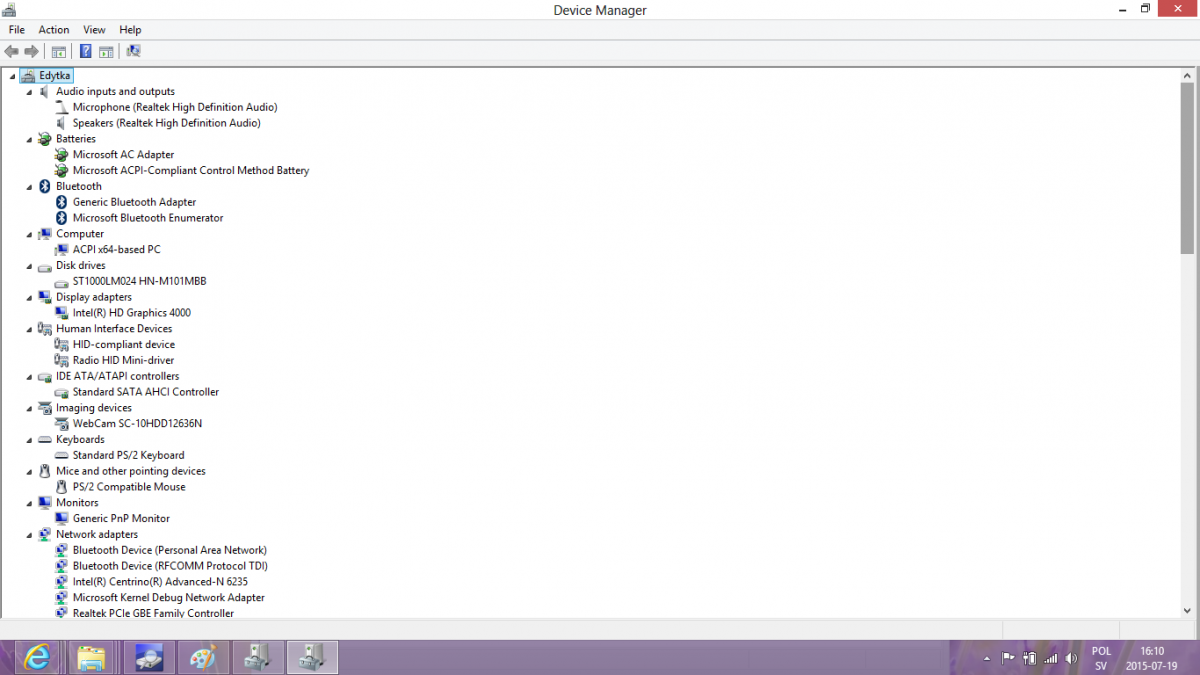
Task: Select Microsoft Kernel Debug Network Adapter
Action: (169, 598)
